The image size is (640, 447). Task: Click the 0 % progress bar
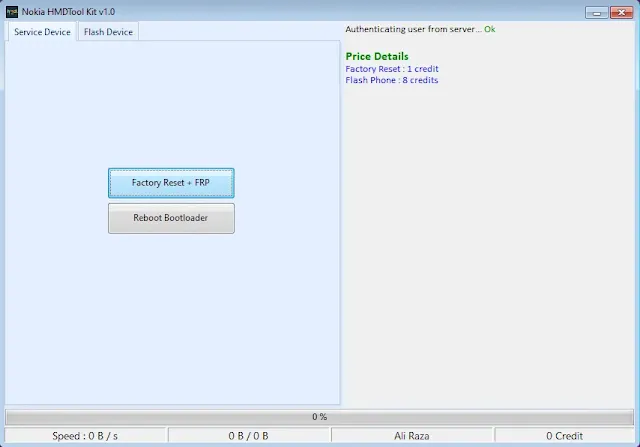pyautogui.click(x=320, y=417)
